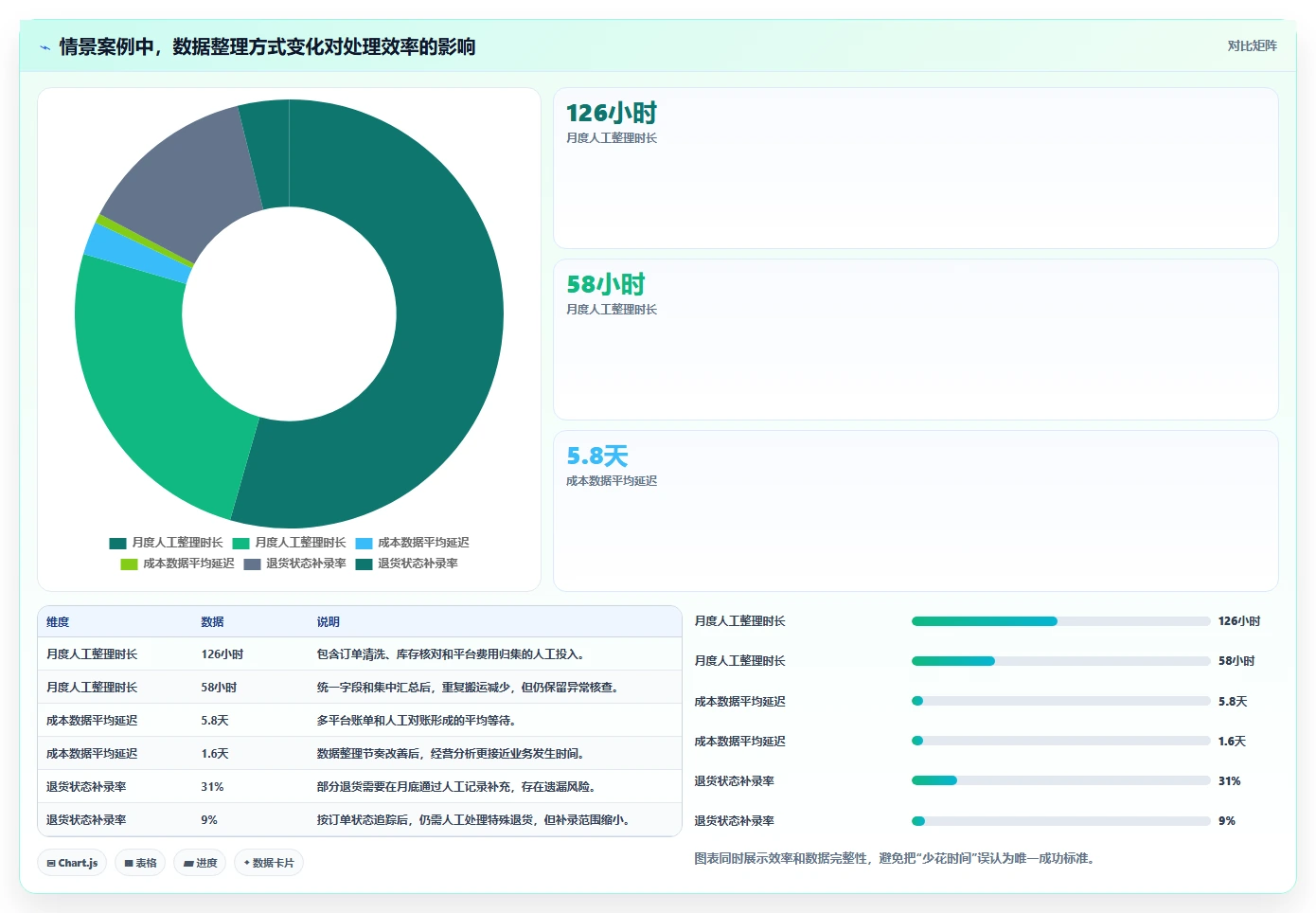Click description starting 包含订单清洗

coord(453,654)
